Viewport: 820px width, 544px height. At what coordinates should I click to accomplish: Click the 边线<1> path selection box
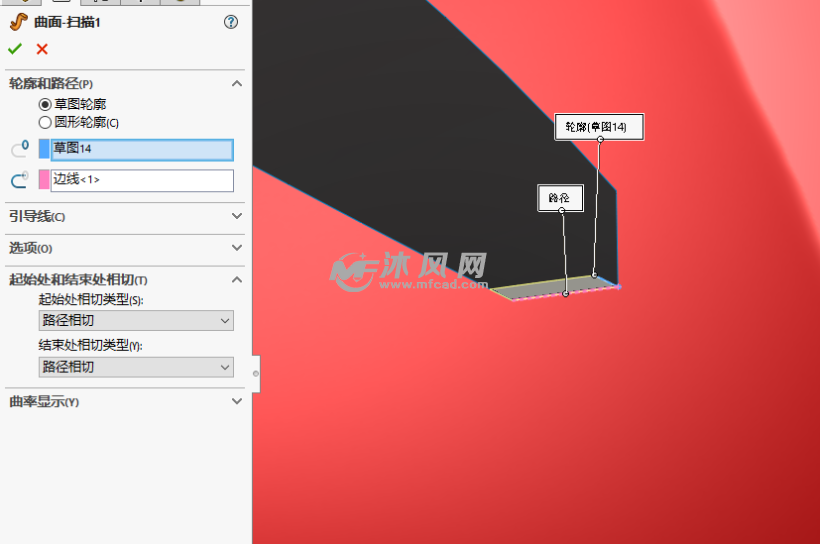(142, 180)
